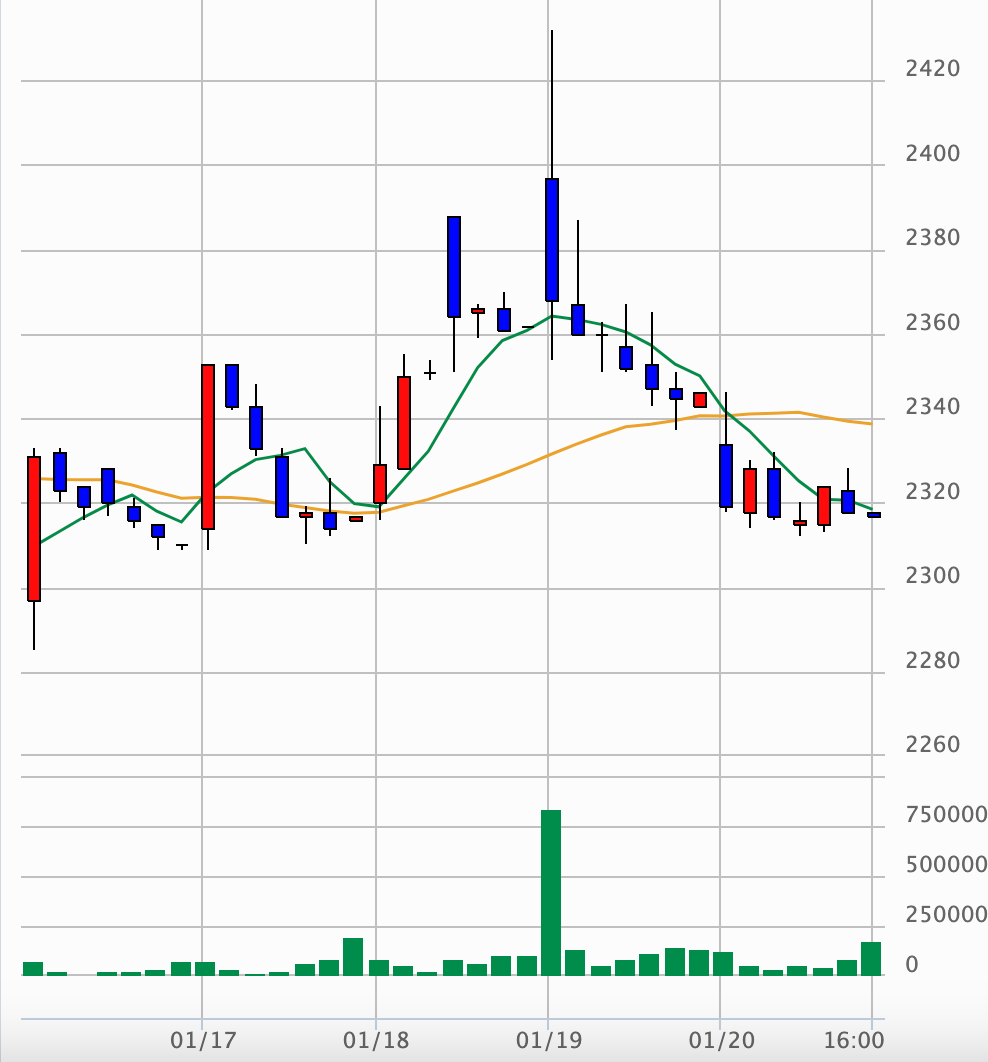Viewport: 988px width, 1062px height.
Task: Click the price axis label 2420
Action: click(932, 68)
